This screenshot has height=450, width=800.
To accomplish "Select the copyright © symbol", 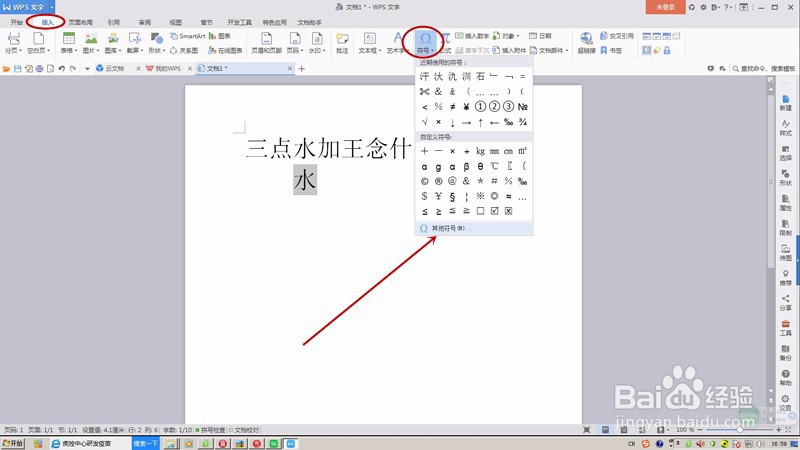I will [424, 181].
